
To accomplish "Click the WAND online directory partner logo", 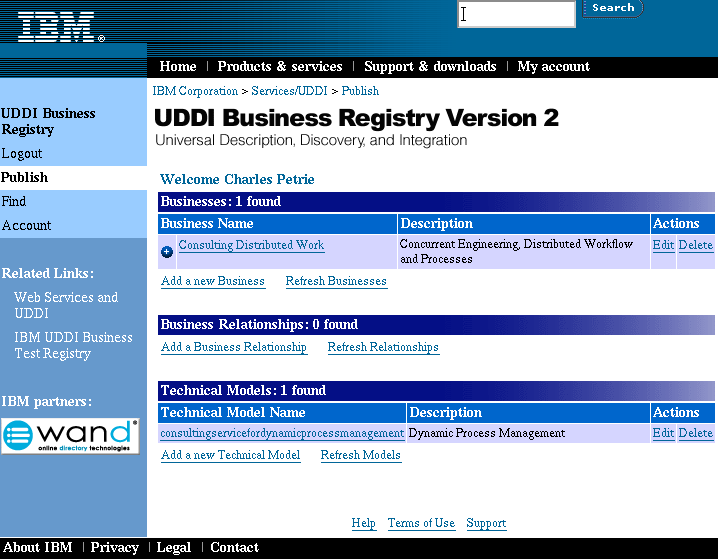I will [70, 436].
